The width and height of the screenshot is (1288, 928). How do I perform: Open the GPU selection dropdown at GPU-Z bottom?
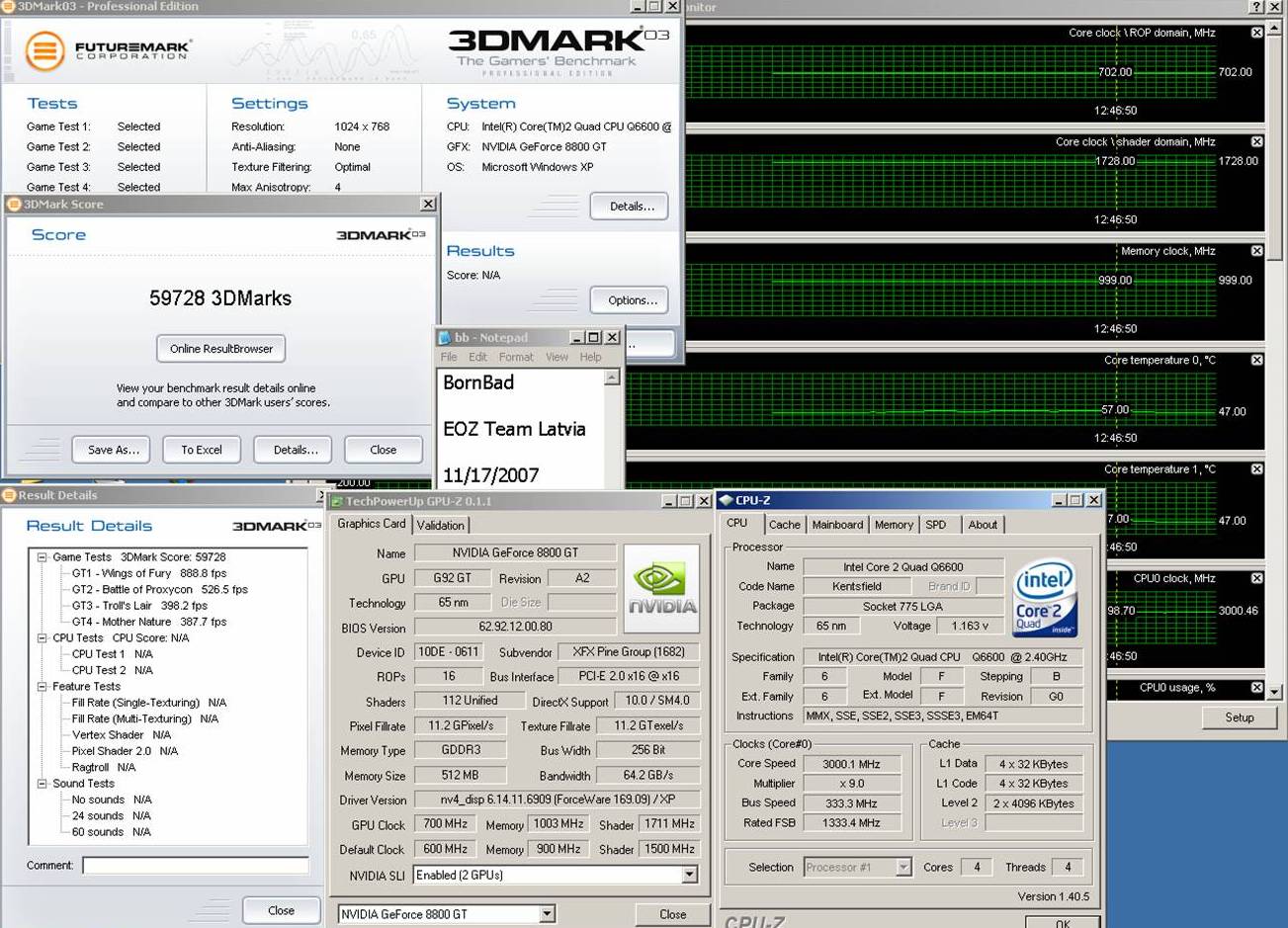coord(547,914)
